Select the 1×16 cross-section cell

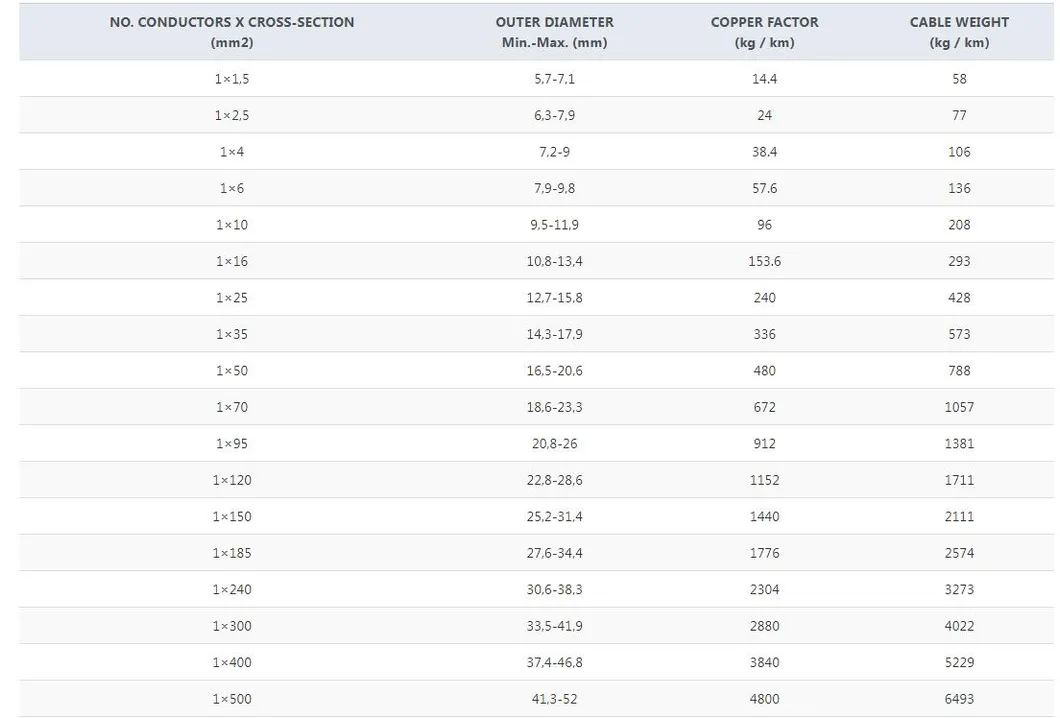point(232,262)
